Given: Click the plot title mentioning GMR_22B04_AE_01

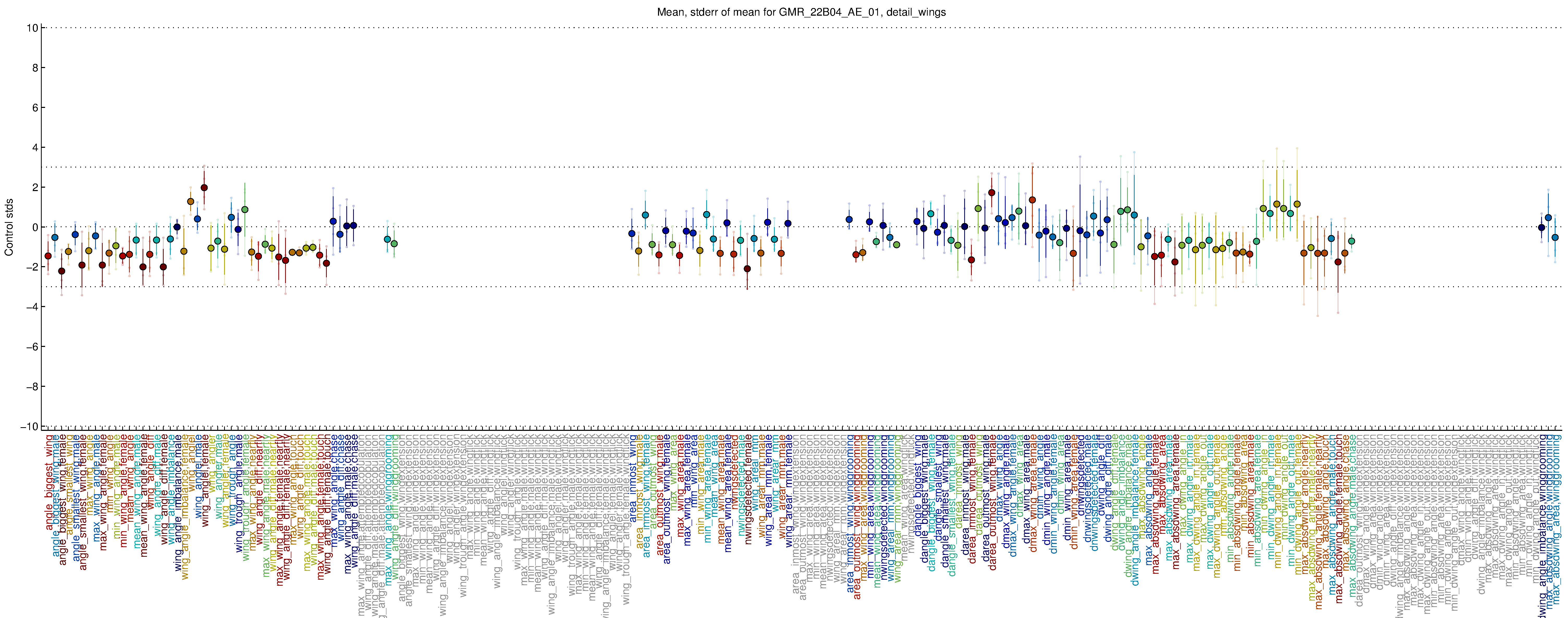Looking at the screenshot, I should (x=801, y=12).
